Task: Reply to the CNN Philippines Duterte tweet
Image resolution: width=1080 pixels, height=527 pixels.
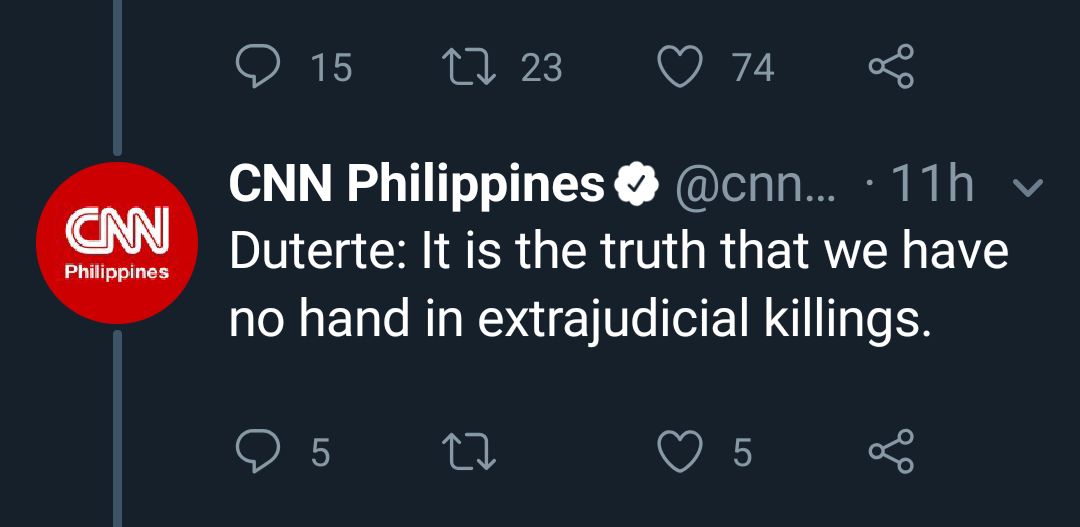Action: coord(258,452)
